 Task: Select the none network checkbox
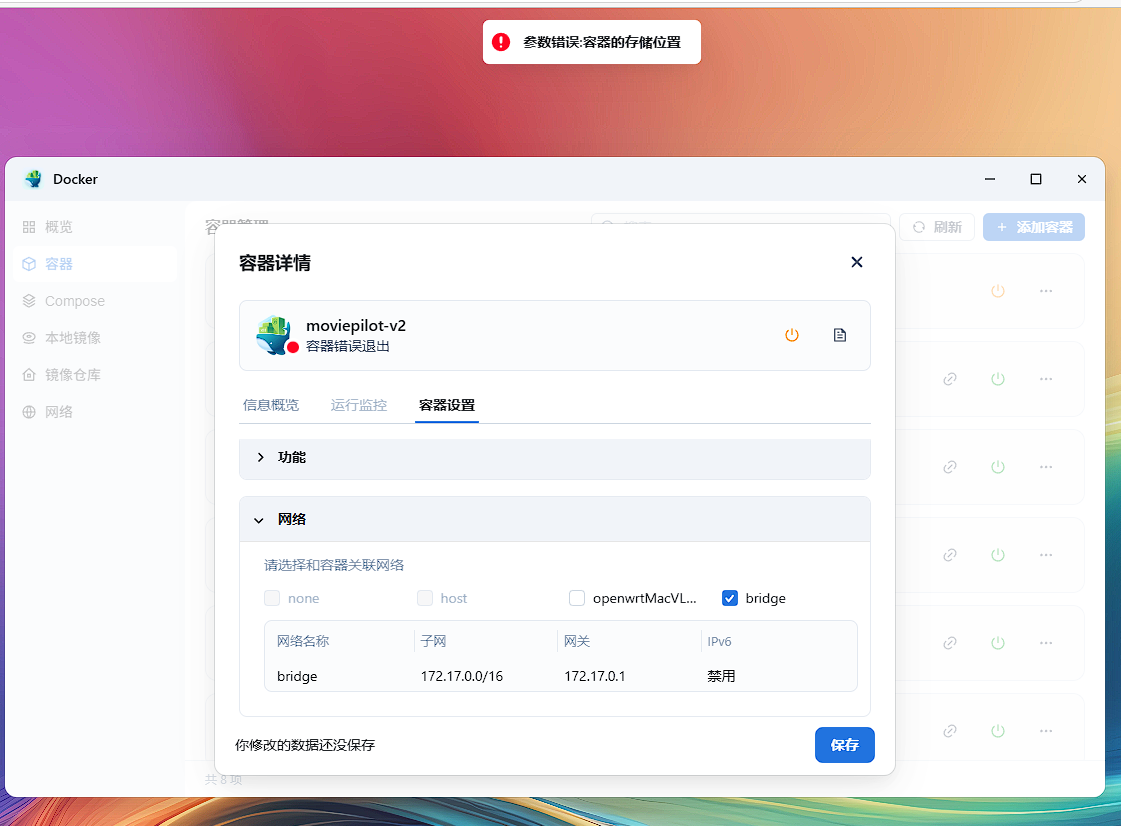click(x=272, y=598)
